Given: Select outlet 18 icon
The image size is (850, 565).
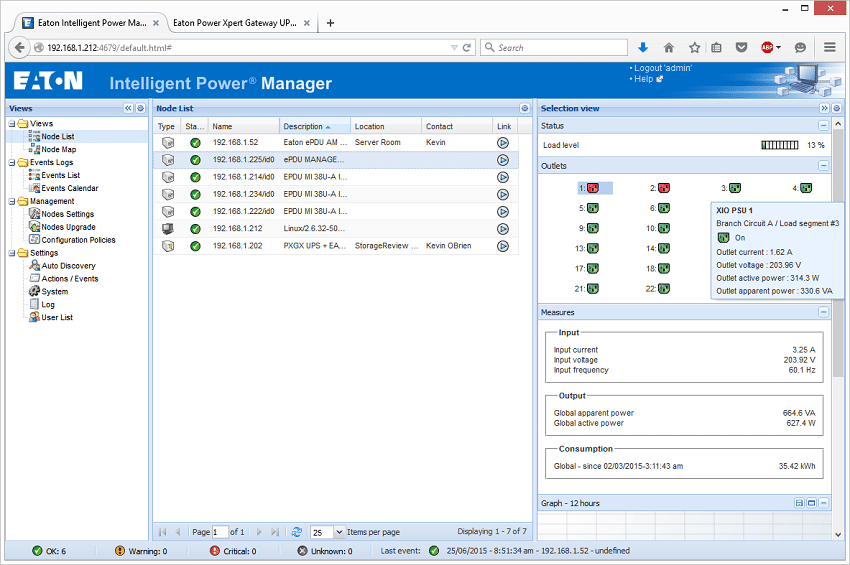Looking at the screenshot, I should 664,268.
